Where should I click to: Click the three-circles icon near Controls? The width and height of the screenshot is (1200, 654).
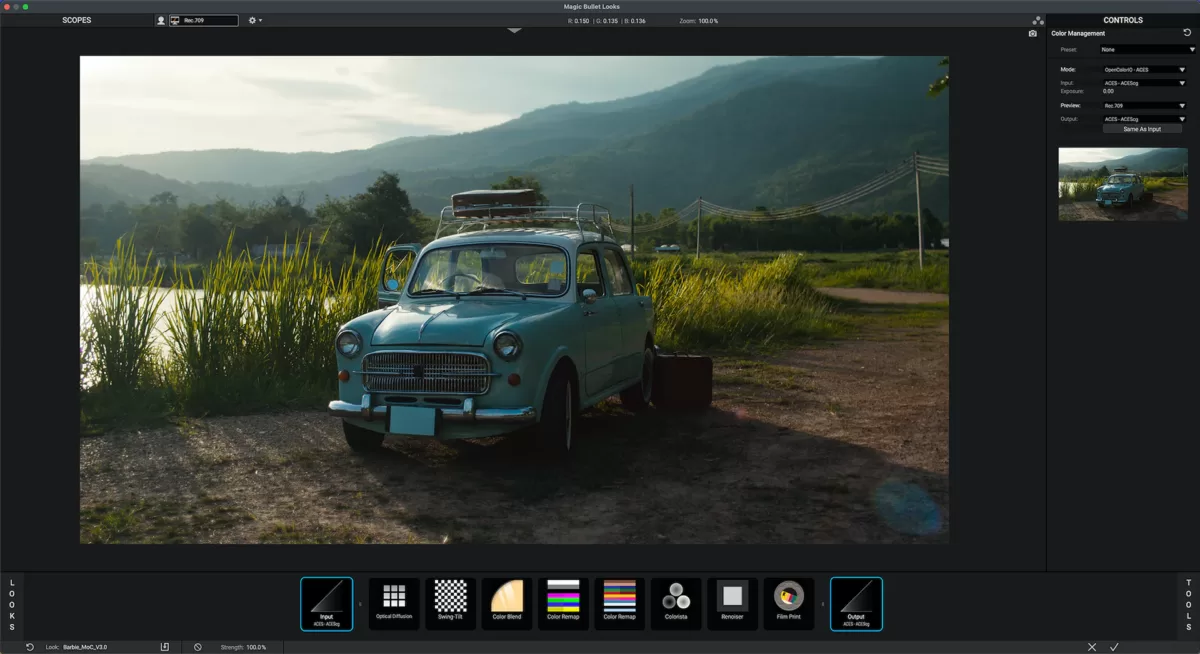(1038, 20)
